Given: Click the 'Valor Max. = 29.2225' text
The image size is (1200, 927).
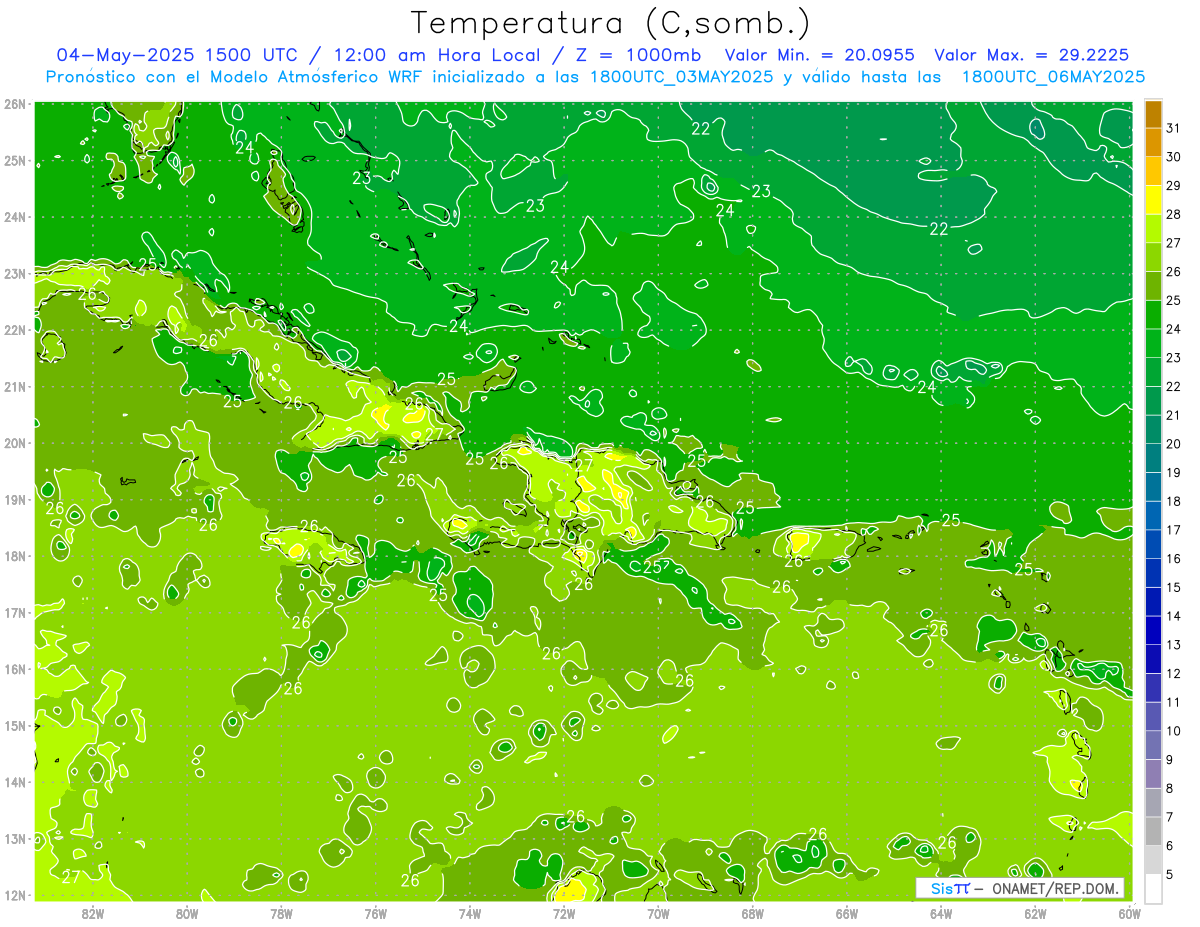Looking at the screenshot, I should (1032, 55).
